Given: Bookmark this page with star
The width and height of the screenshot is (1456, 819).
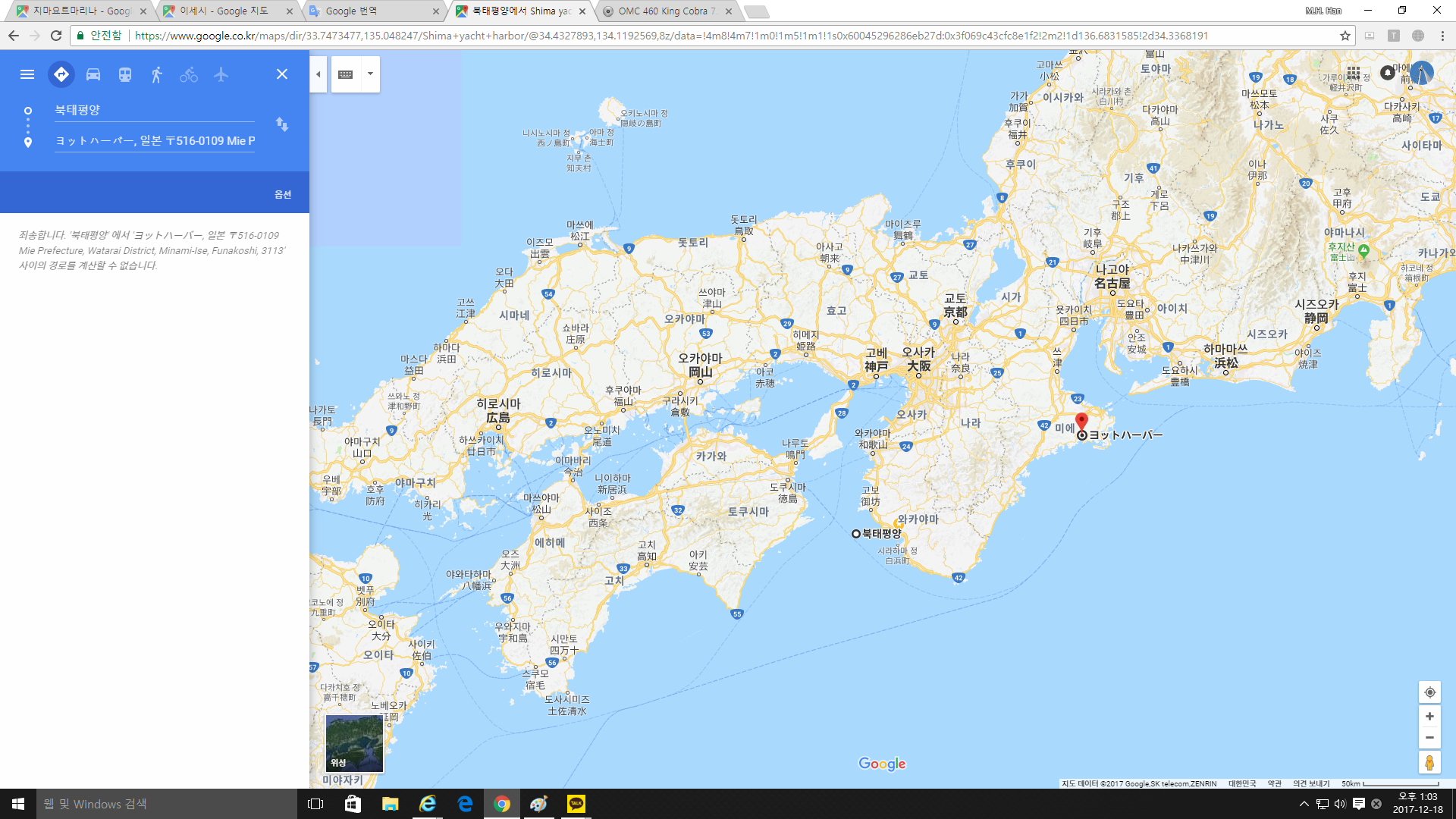Looking at the screenshot, I should click(x=1345, y=36).
